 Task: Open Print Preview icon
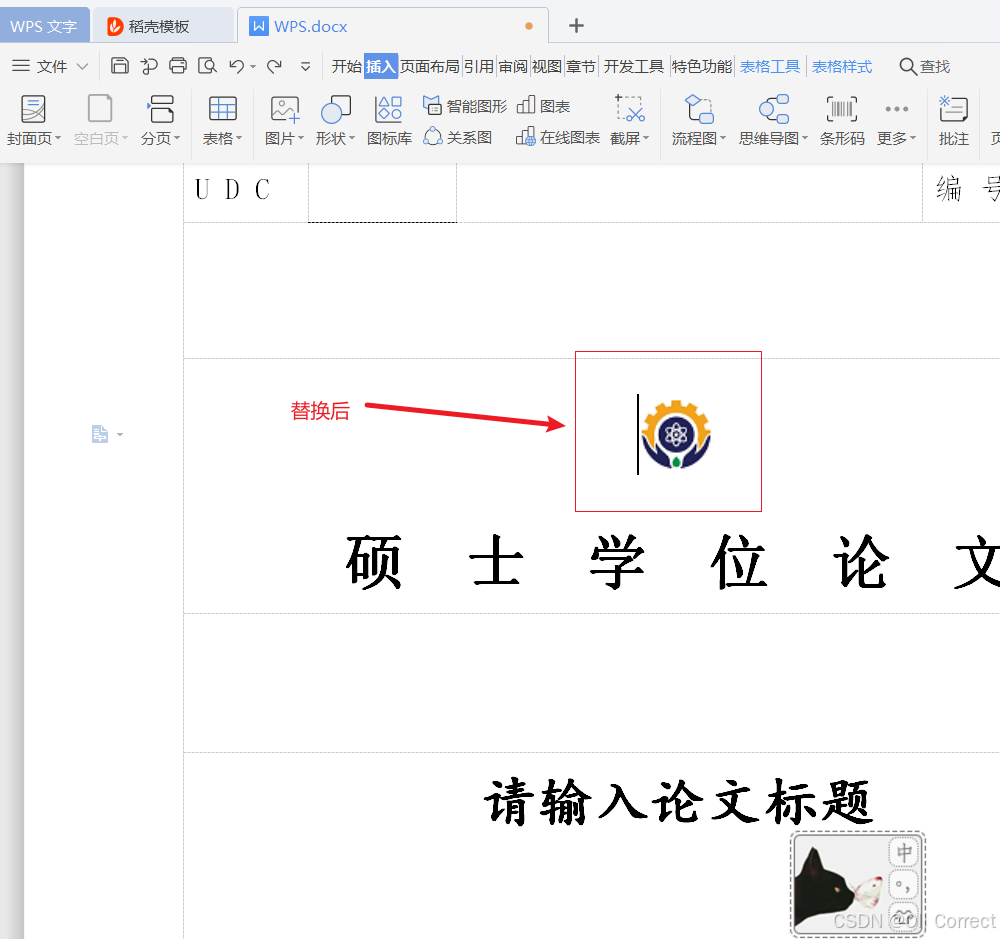coord(207,66)
